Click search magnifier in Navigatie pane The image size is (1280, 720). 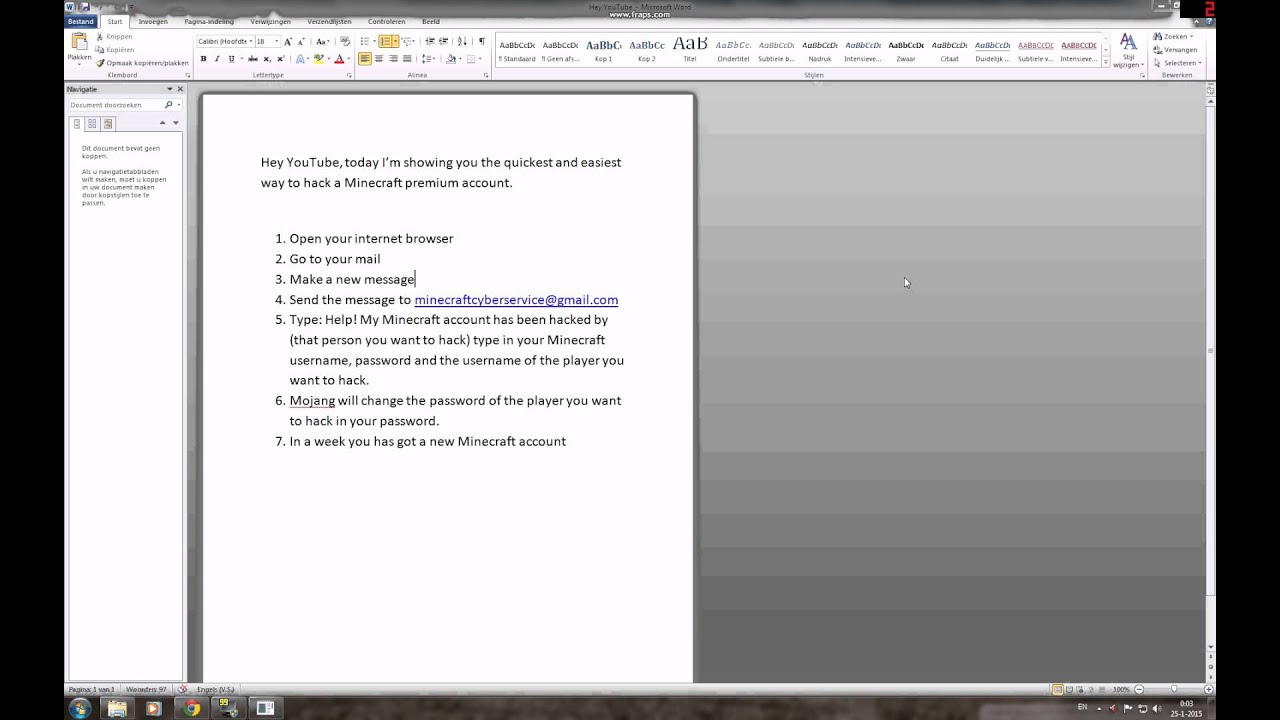[x=169, y=104]
